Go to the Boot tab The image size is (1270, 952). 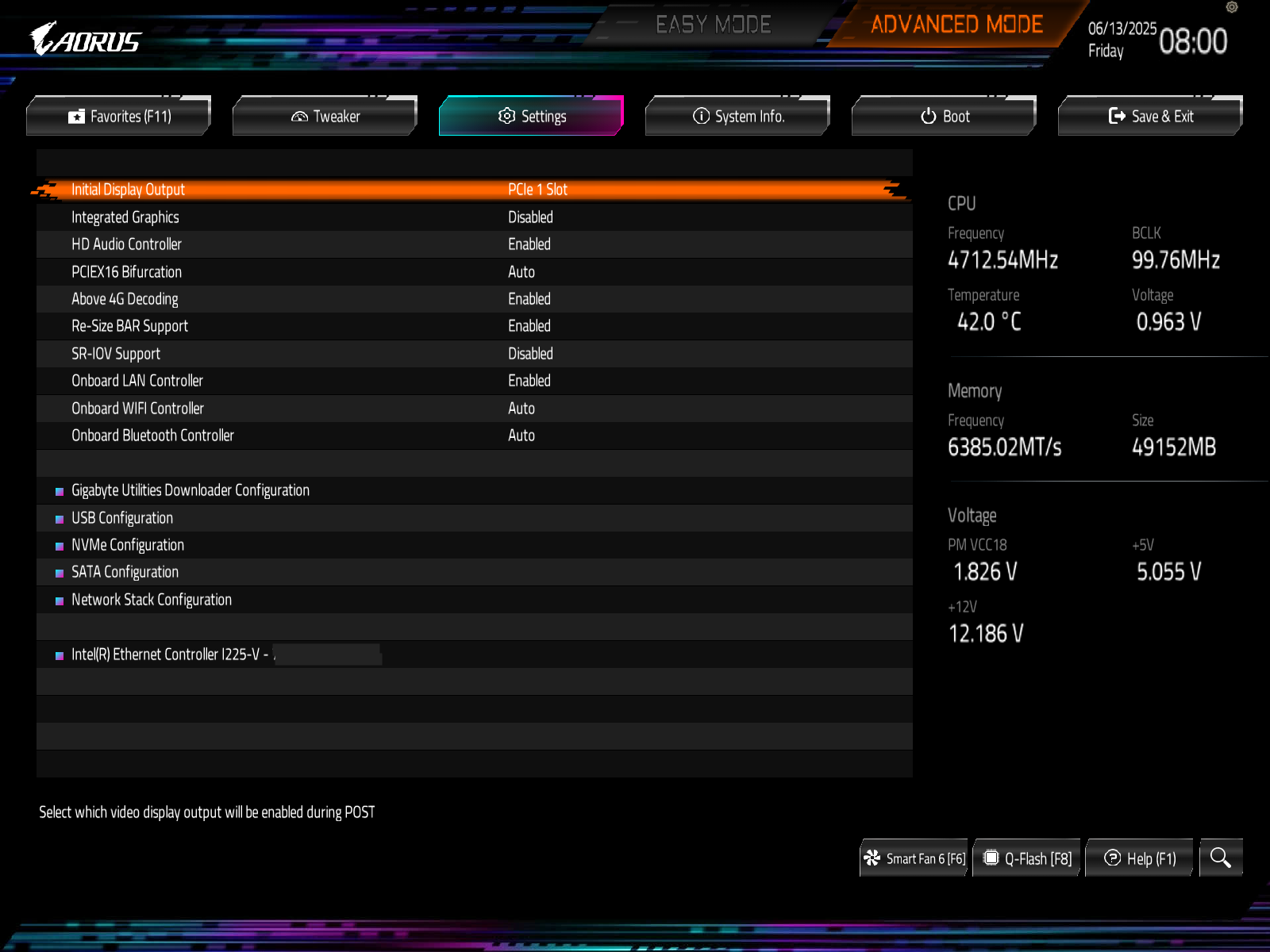(x=945, y=116)
